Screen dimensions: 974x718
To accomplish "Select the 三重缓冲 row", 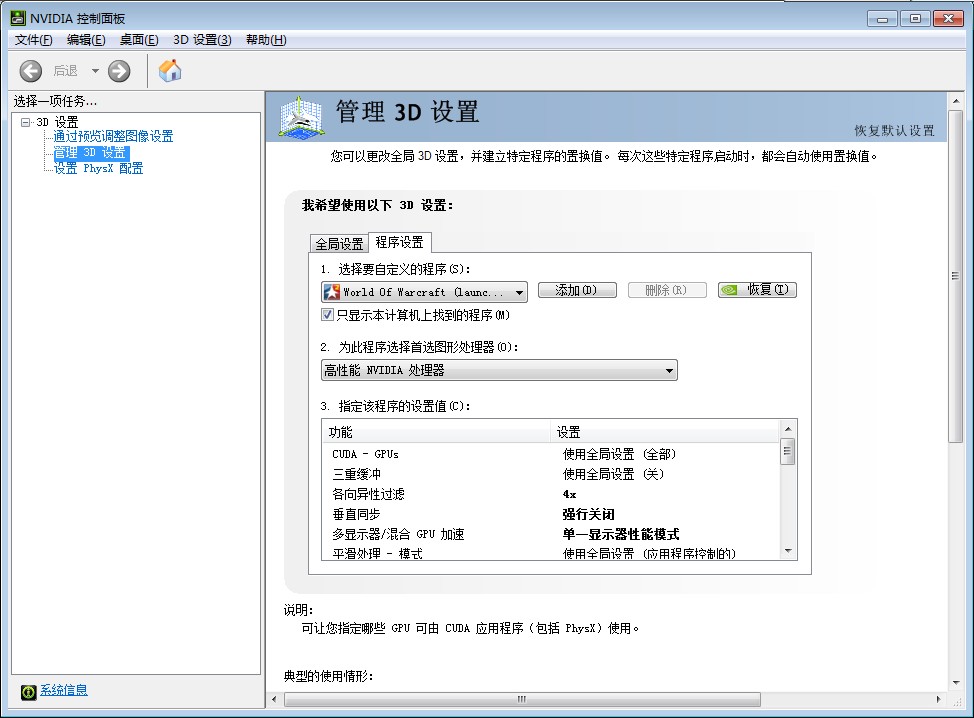I will pos(550,474).
